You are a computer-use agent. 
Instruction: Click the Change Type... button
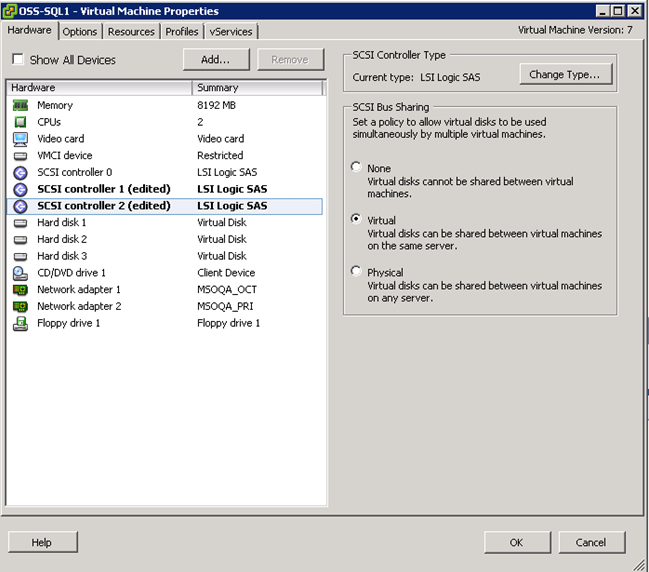coord(566,74)
